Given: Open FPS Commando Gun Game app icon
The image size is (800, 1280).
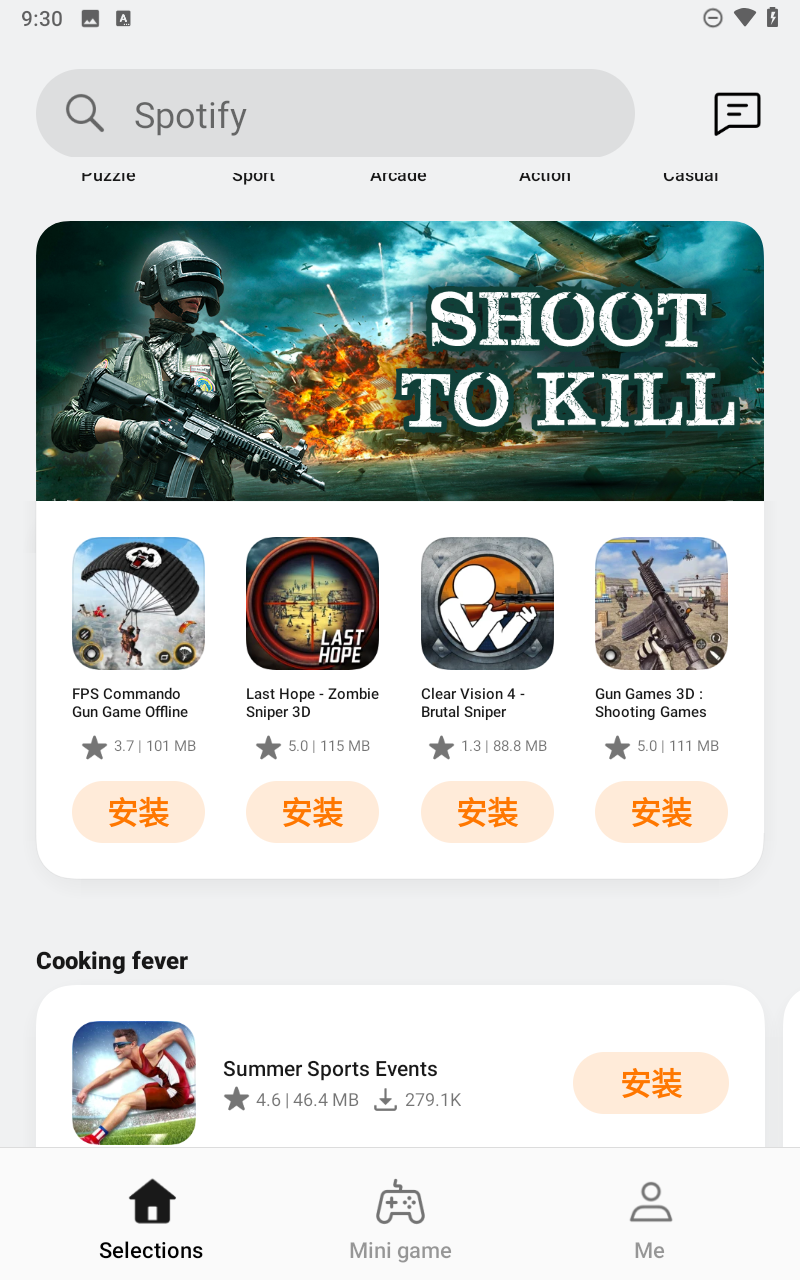Looking at the screenshot, I should (138, 603).
